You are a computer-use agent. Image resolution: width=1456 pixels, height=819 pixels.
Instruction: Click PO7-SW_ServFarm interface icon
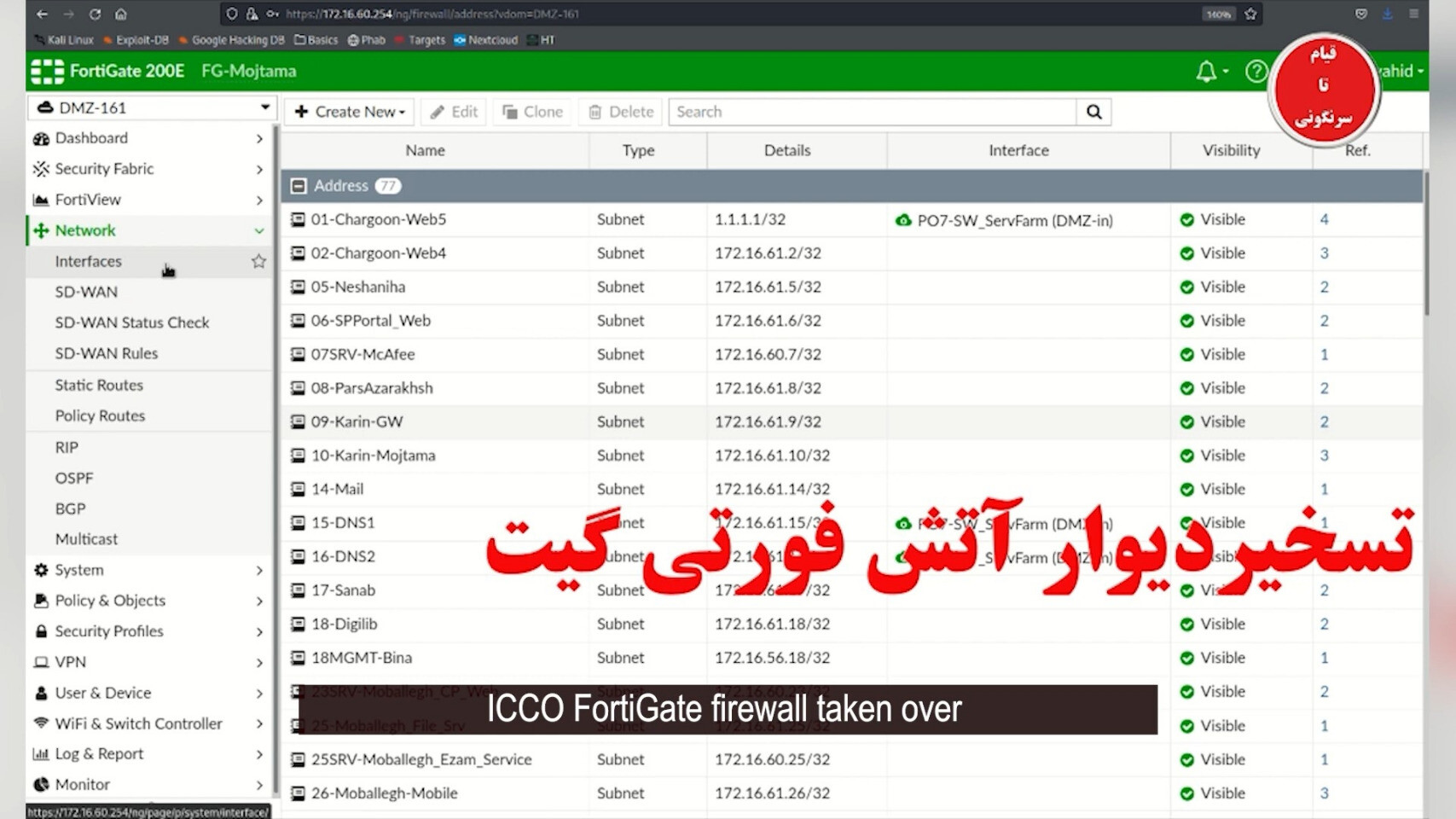pos(903,220)
